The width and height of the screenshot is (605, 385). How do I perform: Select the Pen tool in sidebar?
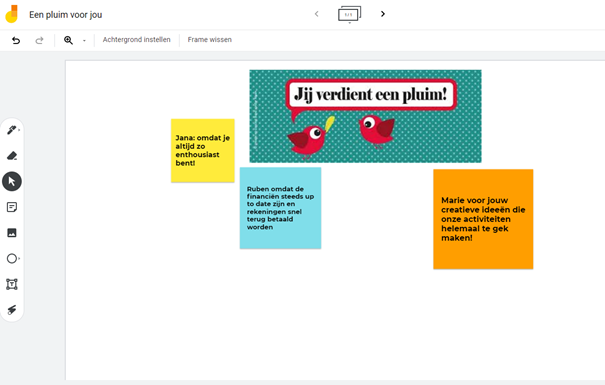pyautogui.click(x=12, y=130)
